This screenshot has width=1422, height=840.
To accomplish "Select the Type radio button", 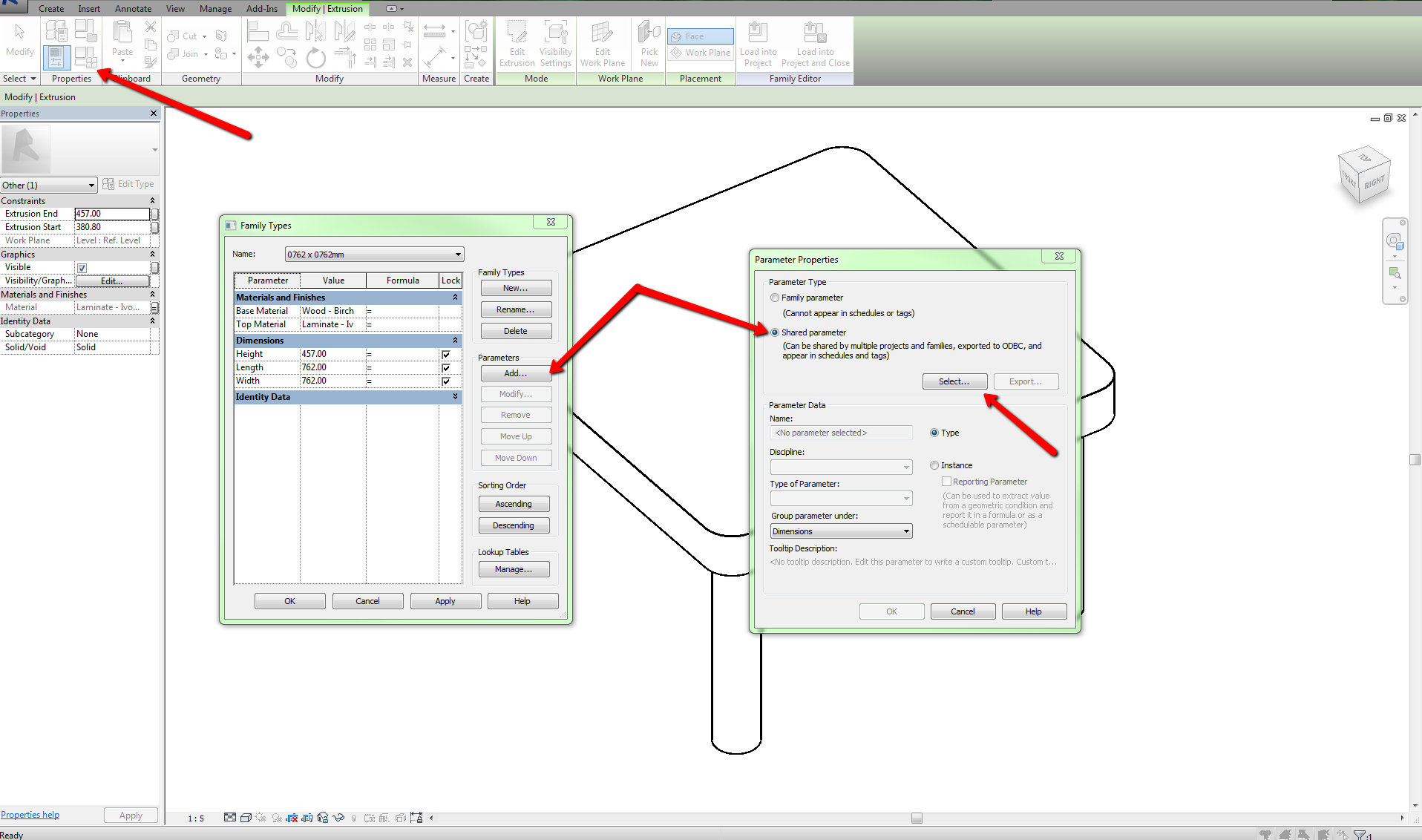I will click(934, 433).
